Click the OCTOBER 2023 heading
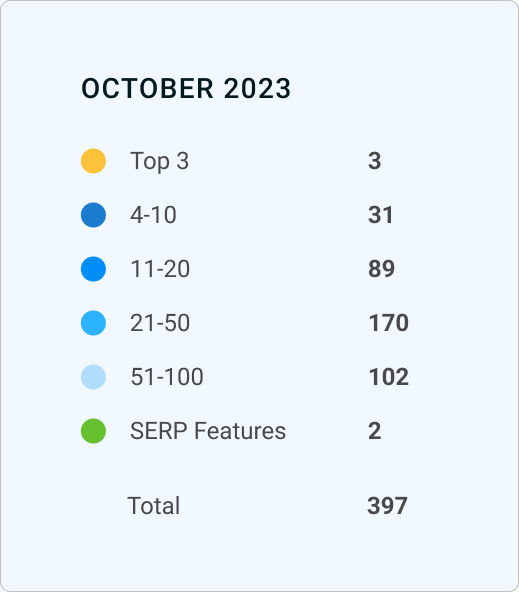Screen dimensions: 519x592 tap(186, 89)
